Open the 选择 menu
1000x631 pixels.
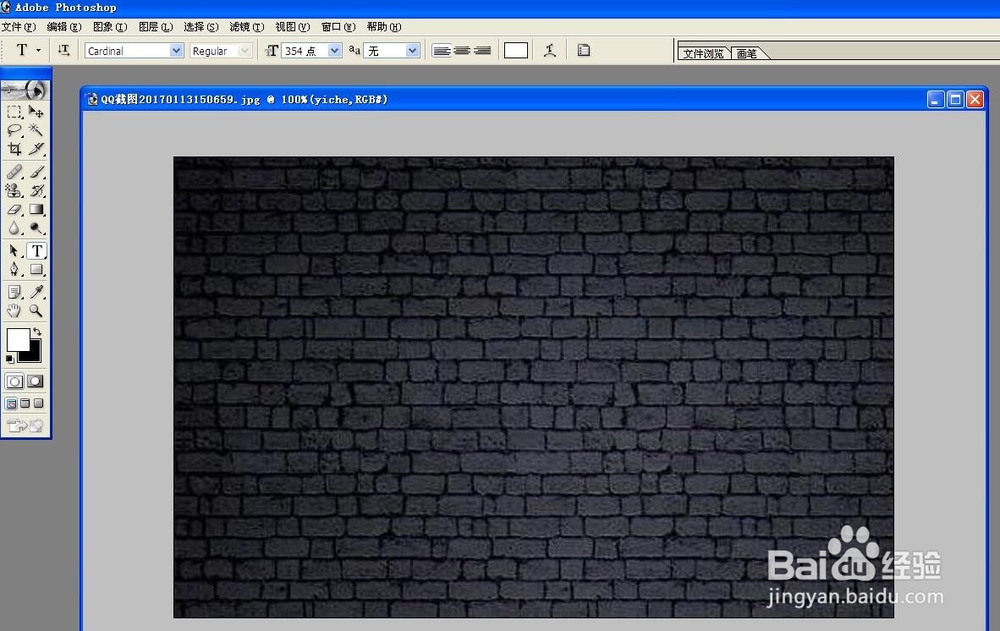tap(201, 27)
